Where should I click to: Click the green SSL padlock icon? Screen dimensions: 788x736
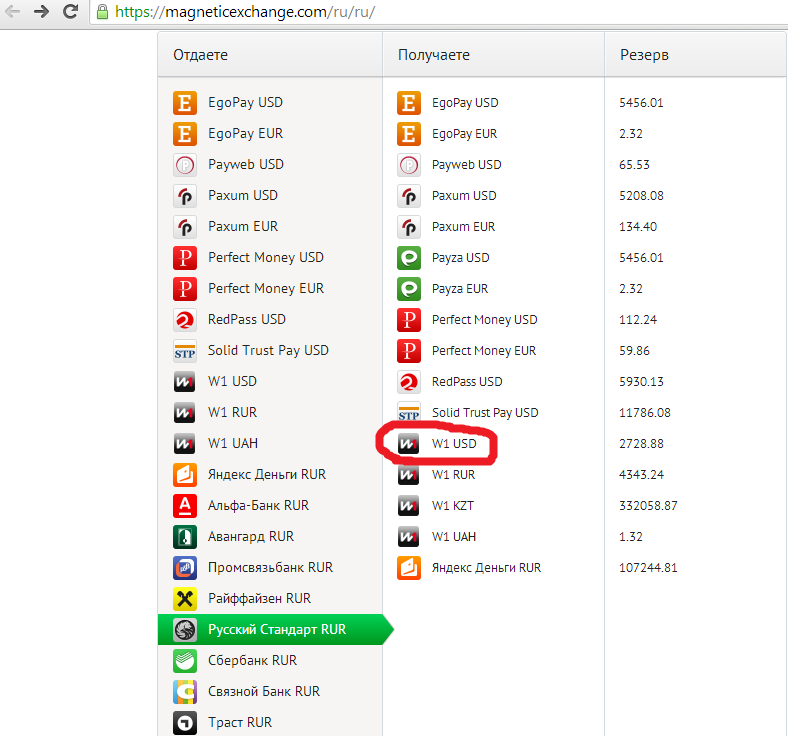click(103, 12)
